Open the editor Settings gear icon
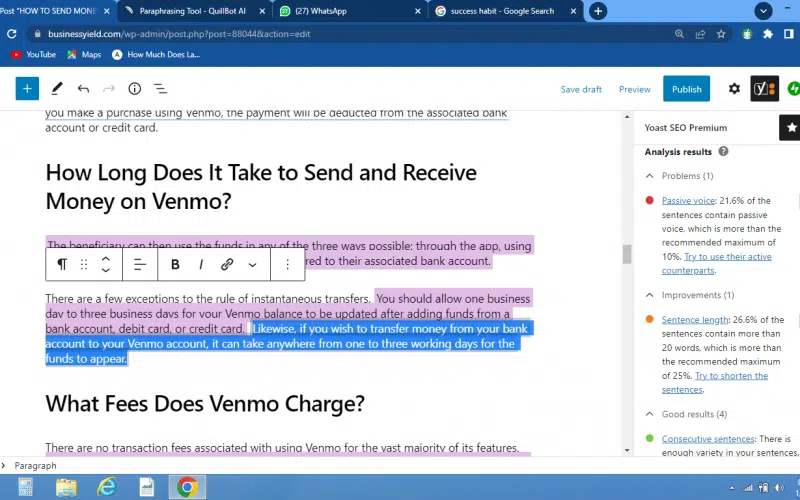Image resolution: width=800 pixels, height=500 pixels. [x=734, y=89]
